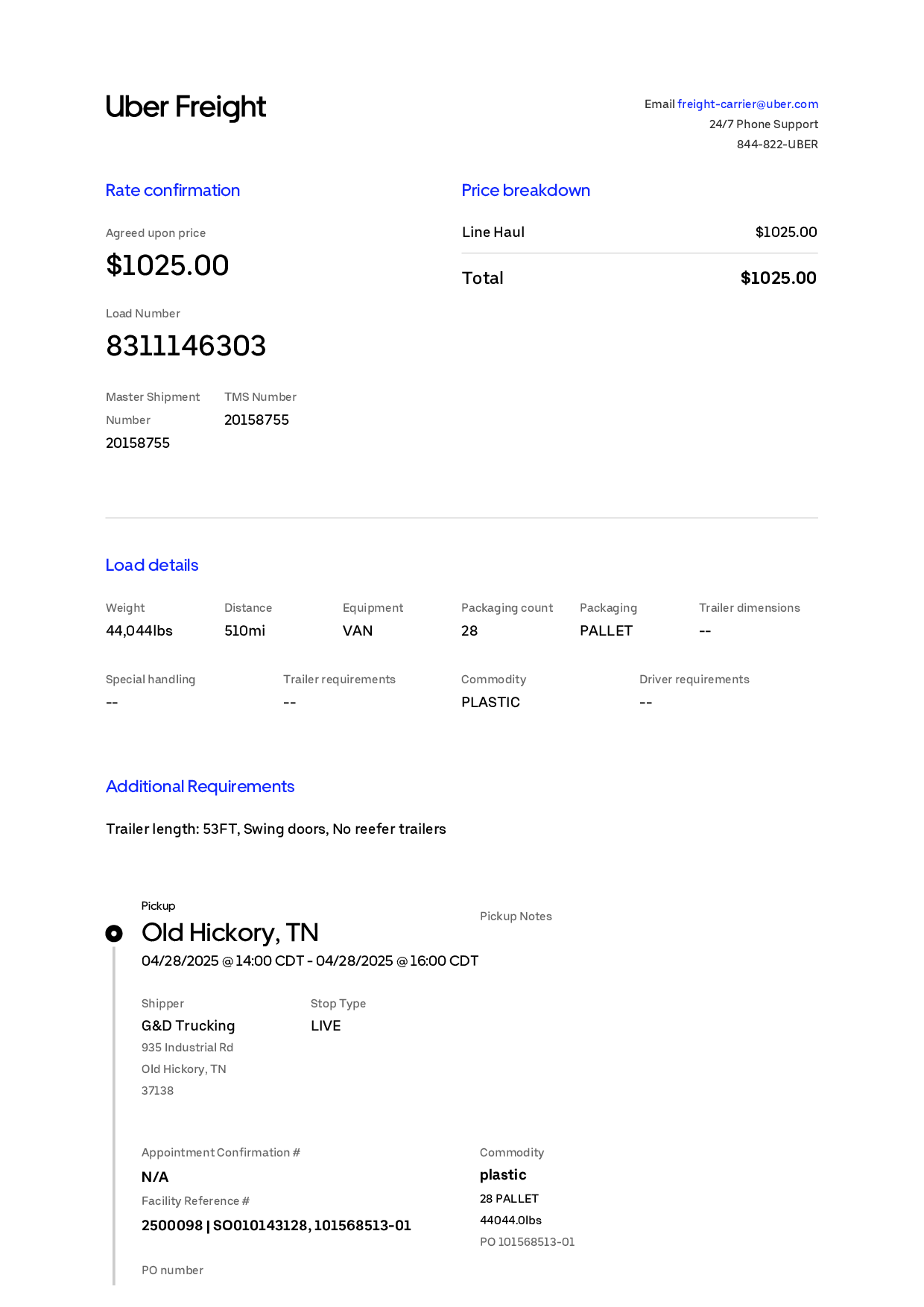Select the TMS Number value 20158755
The height and width of the screenshot is (1307, 924).
256,420
